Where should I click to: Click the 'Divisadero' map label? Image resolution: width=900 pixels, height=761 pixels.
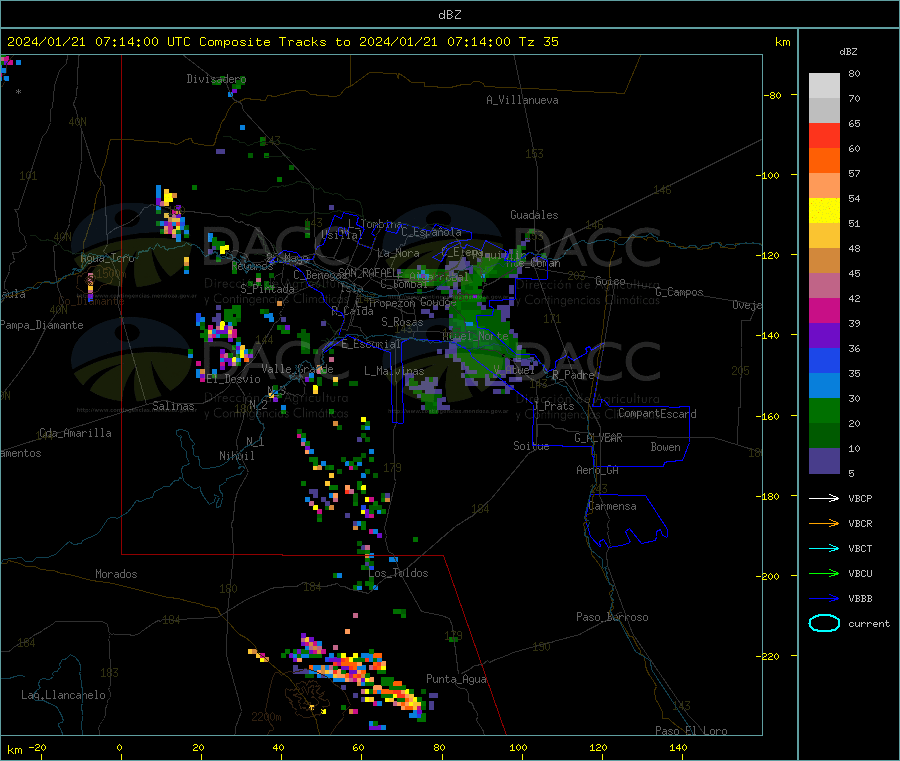click(216, 79)
